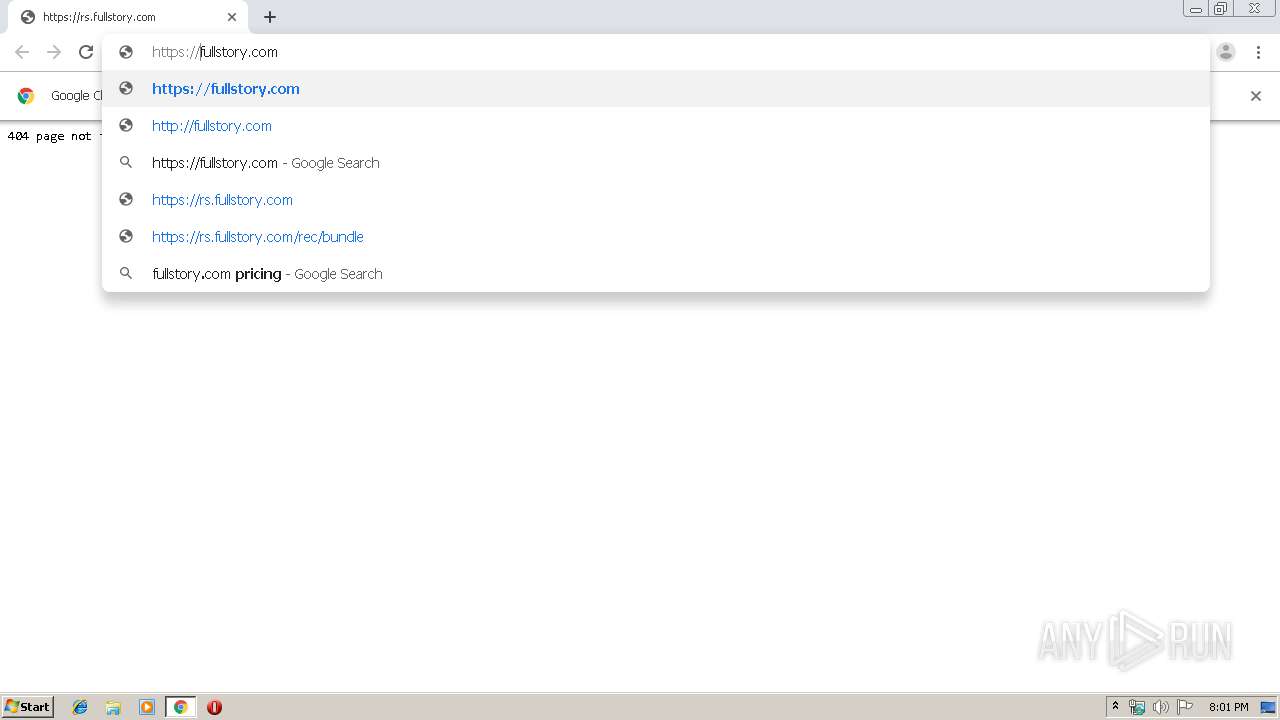This screenshot has width=1280, height=720.
Task: Click magnifier icon beside fullstory.com pricing
Action: [126, 274]
